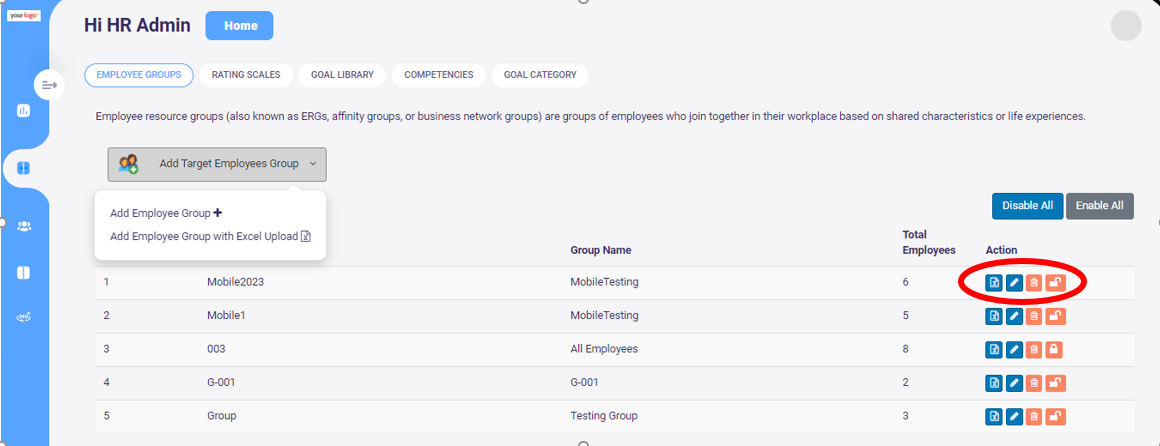
Task: Open the dashboard chart icon in sidebar
Action: tap(23, 111)
